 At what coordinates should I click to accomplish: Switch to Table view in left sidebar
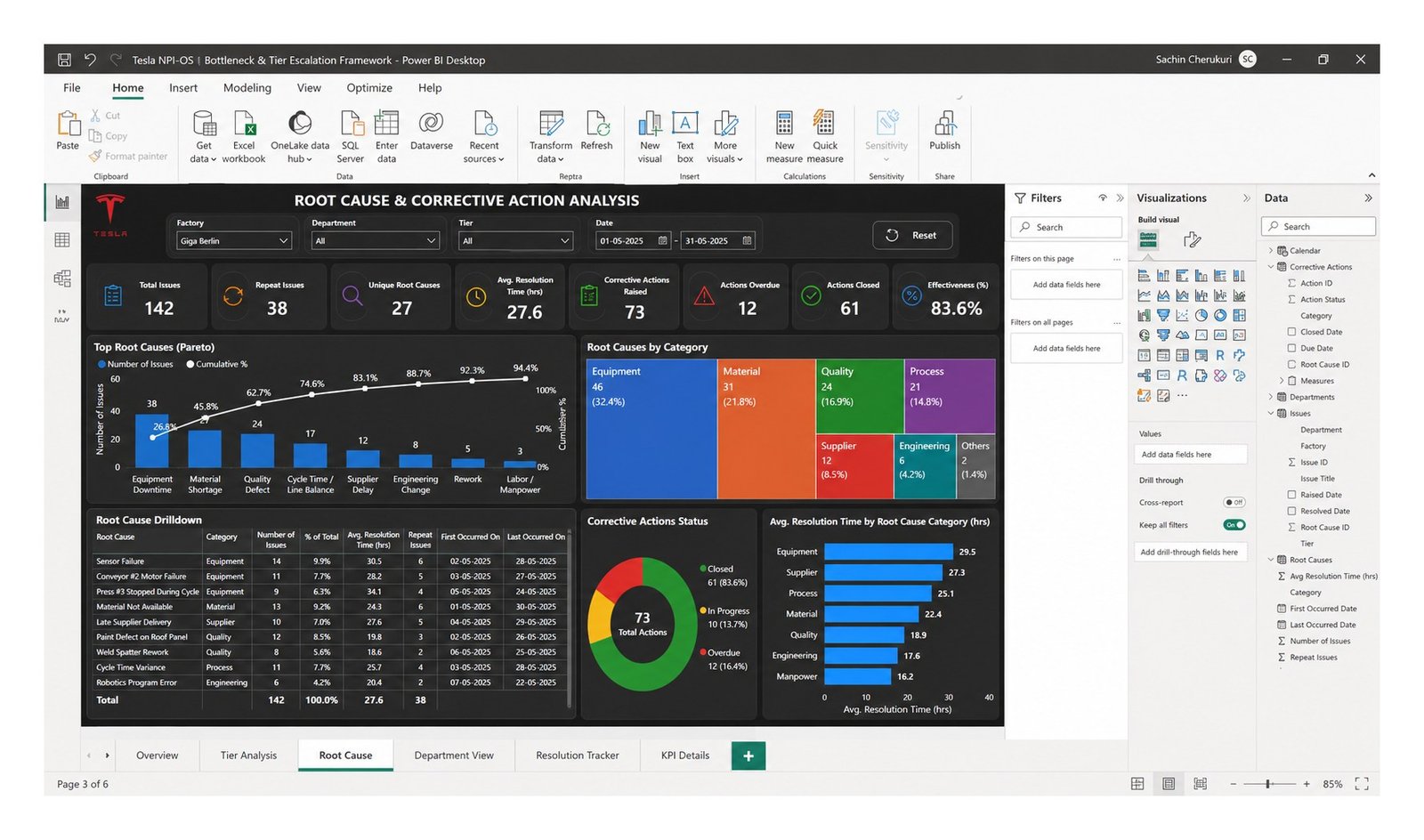pos(62,240)
